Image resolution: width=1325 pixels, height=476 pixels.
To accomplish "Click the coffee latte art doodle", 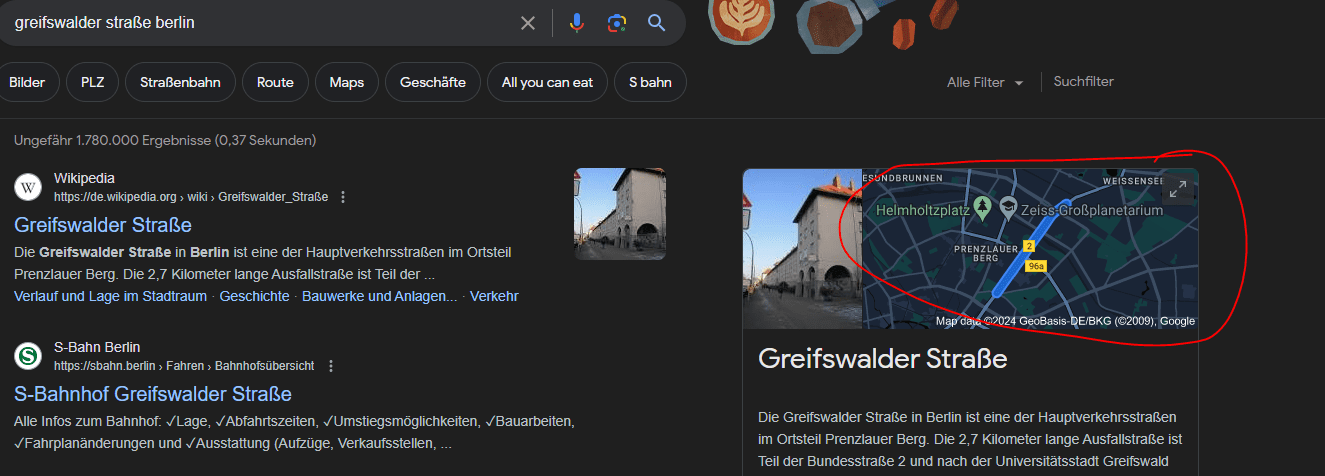I will (743, 21).
